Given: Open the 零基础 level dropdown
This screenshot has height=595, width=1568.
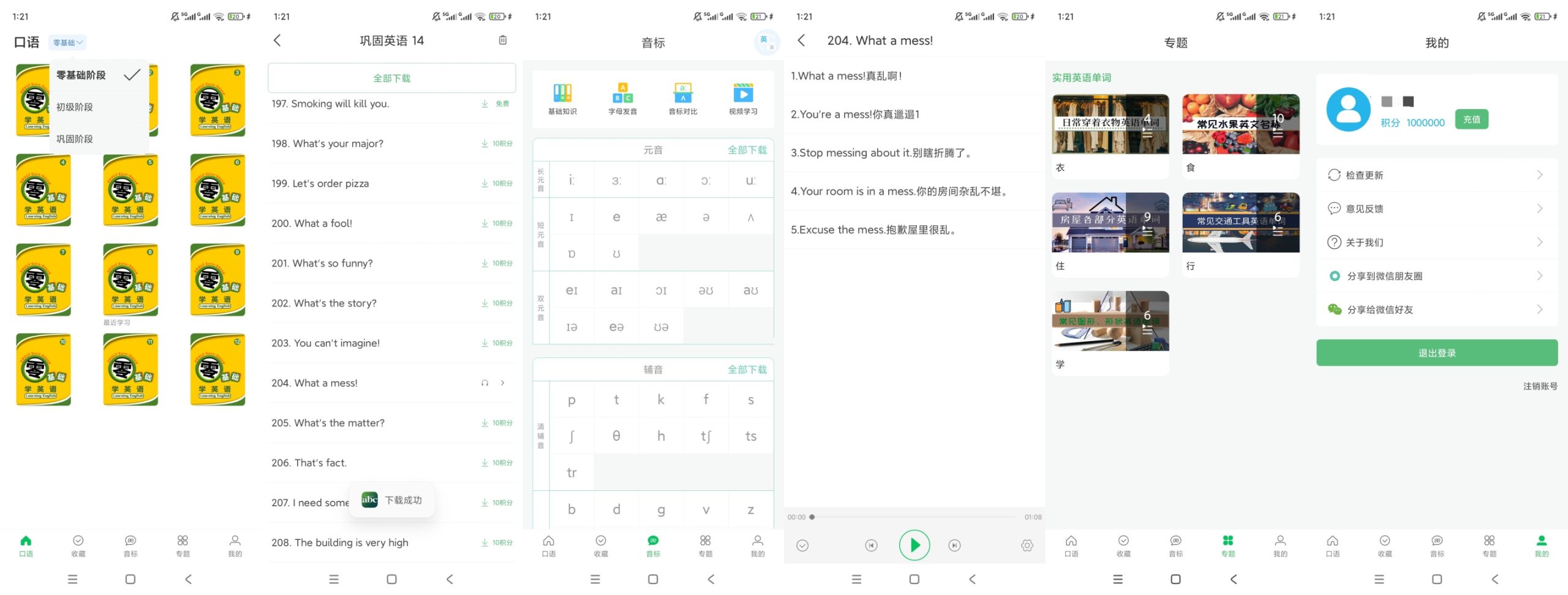Looking at the screenshot, I should [68, 42].
